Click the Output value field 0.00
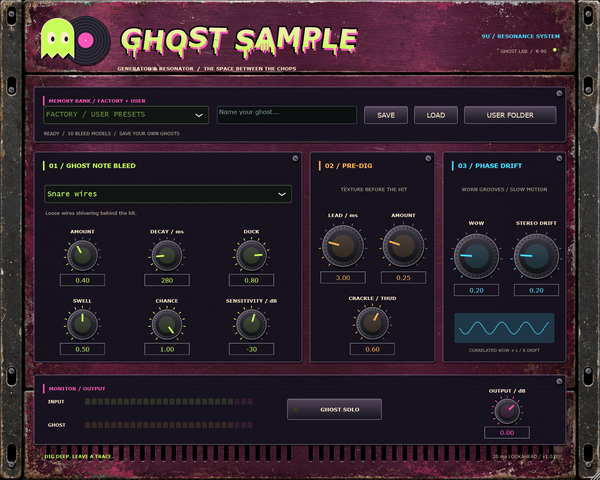The width and height of the screenshot is (600, 480). [x=507, y=433]
